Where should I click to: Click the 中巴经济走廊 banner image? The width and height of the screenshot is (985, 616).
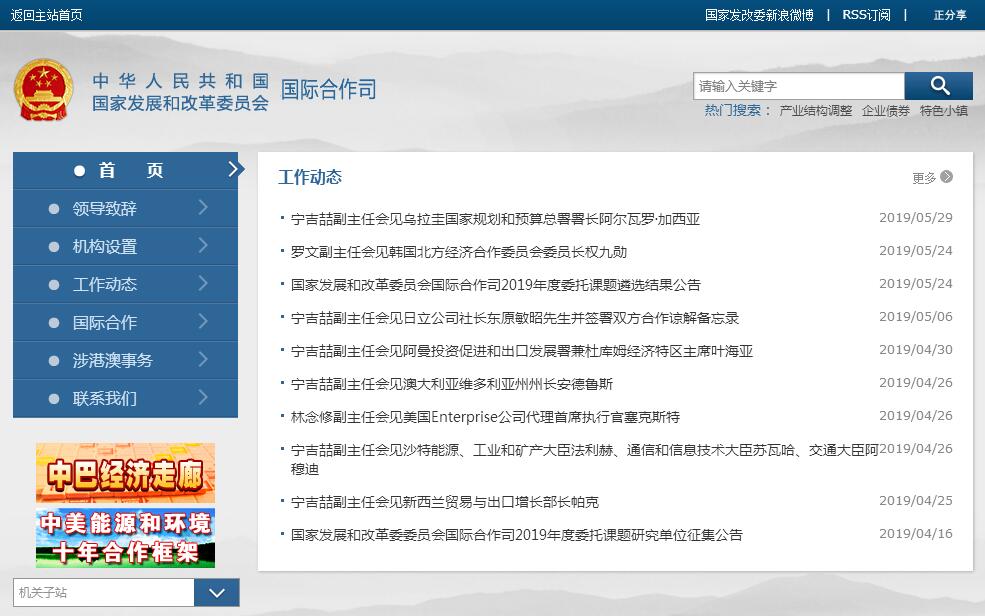click(x=125, y=473)
